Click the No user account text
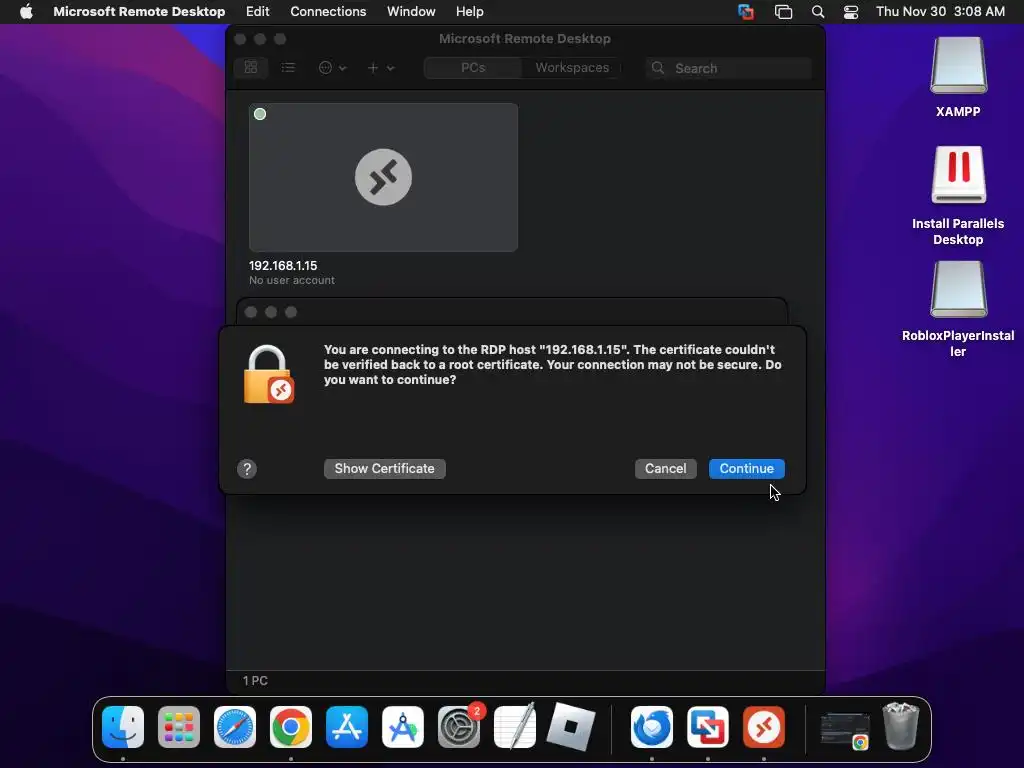This screenshot has height=768, width=1024. click(x=291, y=280)
